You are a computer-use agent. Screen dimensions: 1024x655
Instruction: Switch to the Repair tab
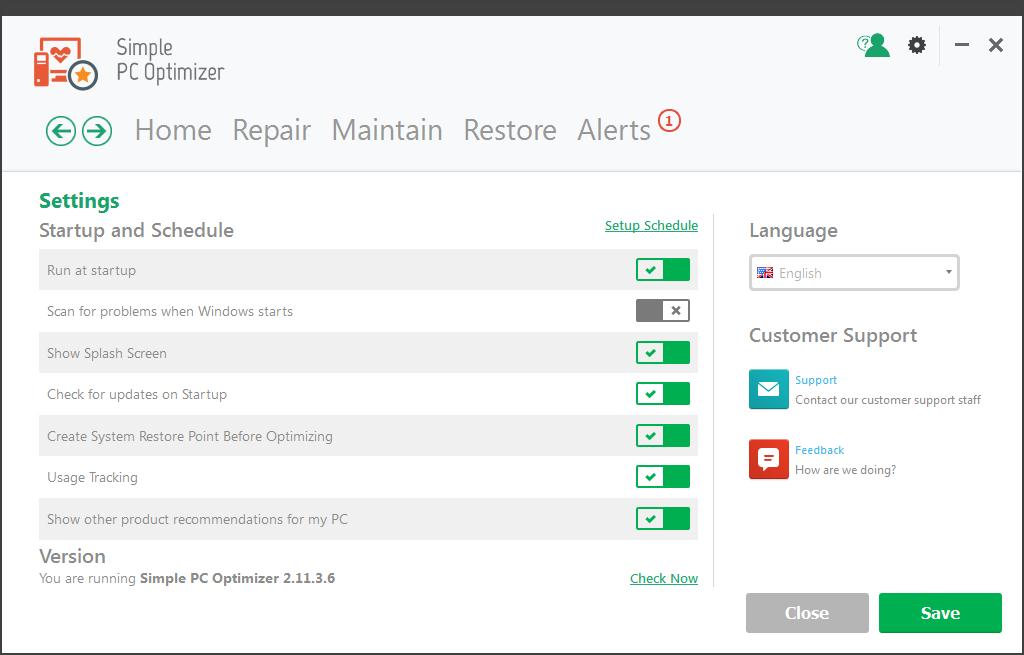[271, 130]
